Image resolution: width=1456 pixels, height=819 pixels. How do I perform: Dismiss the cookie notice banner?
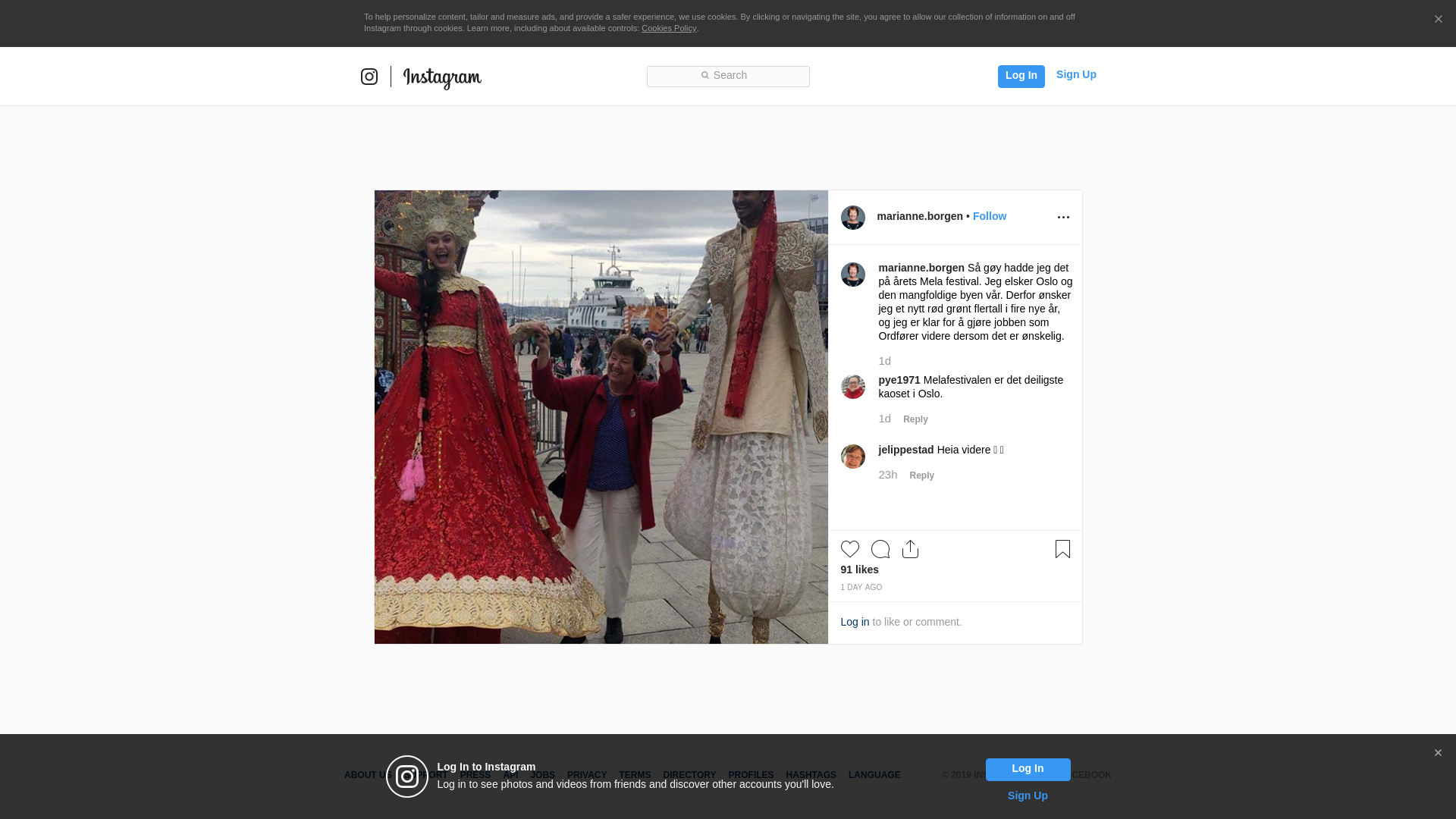[1438, 20]
